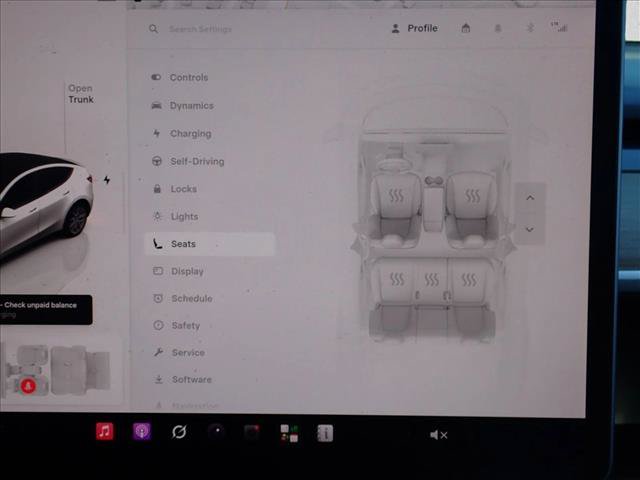Toggle the rear-left seat heater
This screenshot has width=640, height=480.
click(x=397, y=279)
